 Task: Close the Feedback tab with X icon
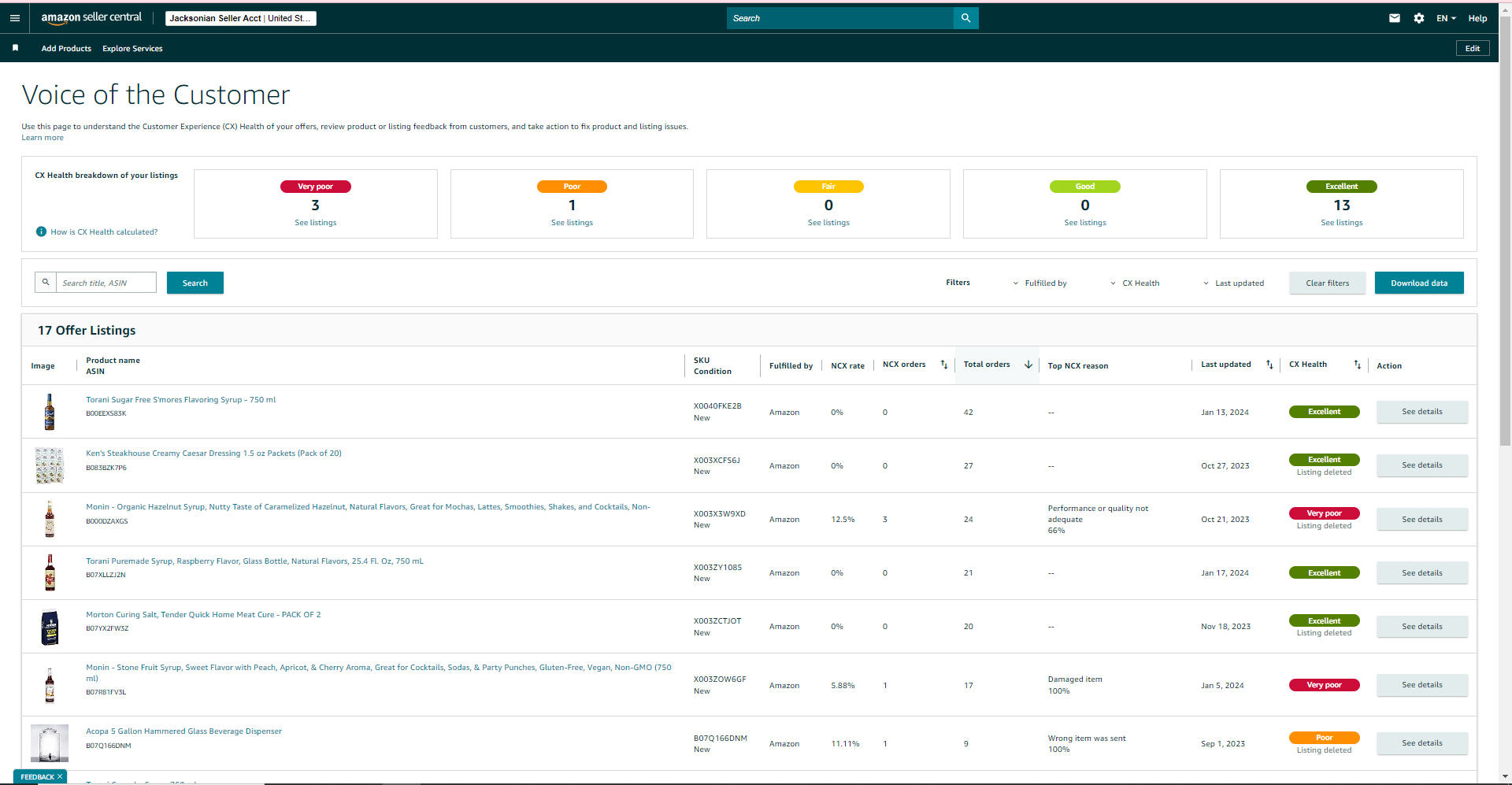tap(60, 776)
